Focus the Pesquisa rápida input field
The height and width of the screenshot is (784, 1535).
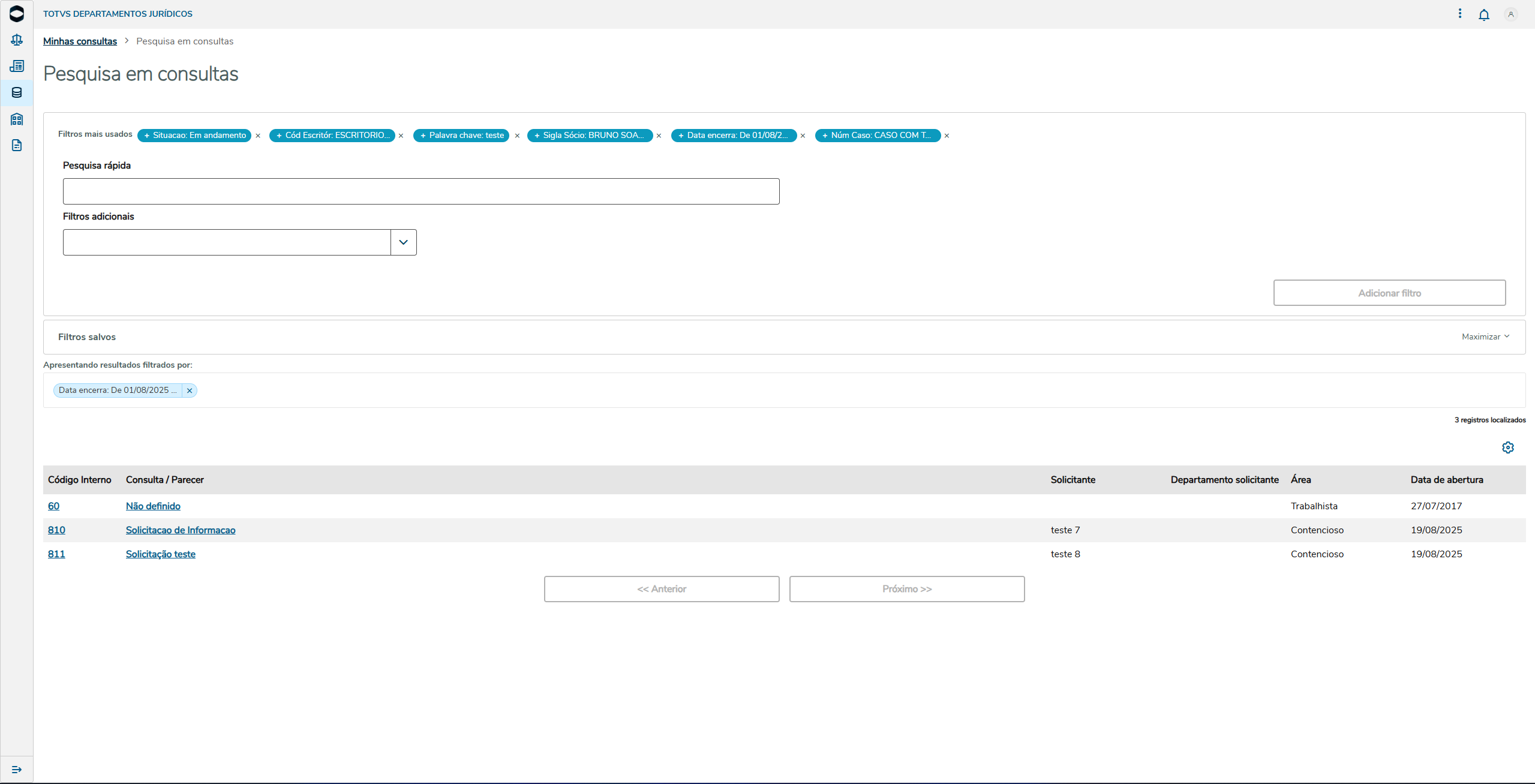point(420,191)
